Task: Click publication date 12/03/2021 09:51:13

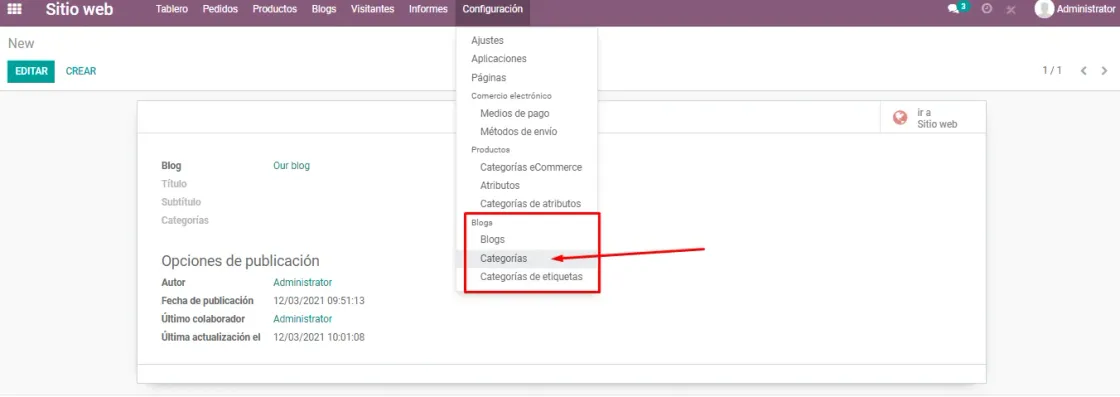Action: (x=319, y=301)
